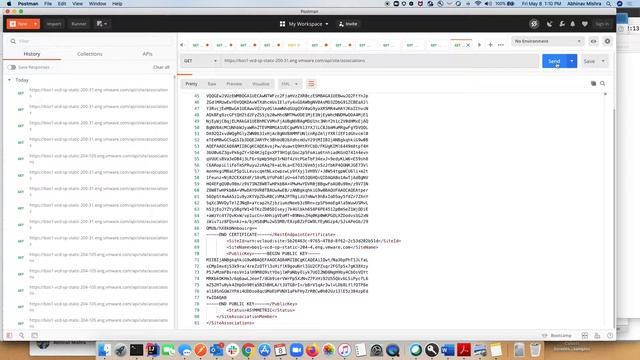Switch two-pane layout icon in status bar
This screenshot has height=360, width=640.
pos(584,336)
